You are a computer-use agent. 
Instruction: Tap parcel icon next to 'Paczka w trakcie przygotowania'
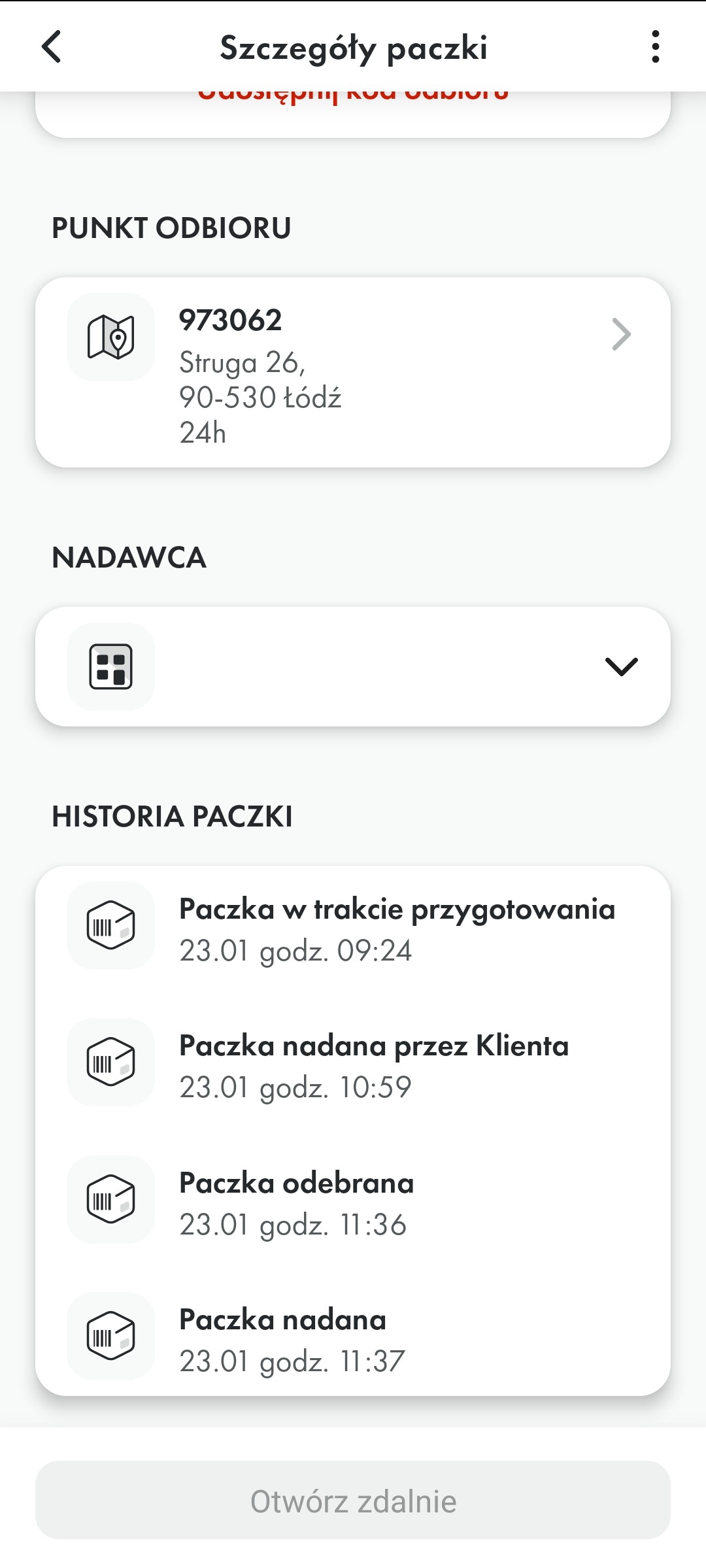pos(111,925)
